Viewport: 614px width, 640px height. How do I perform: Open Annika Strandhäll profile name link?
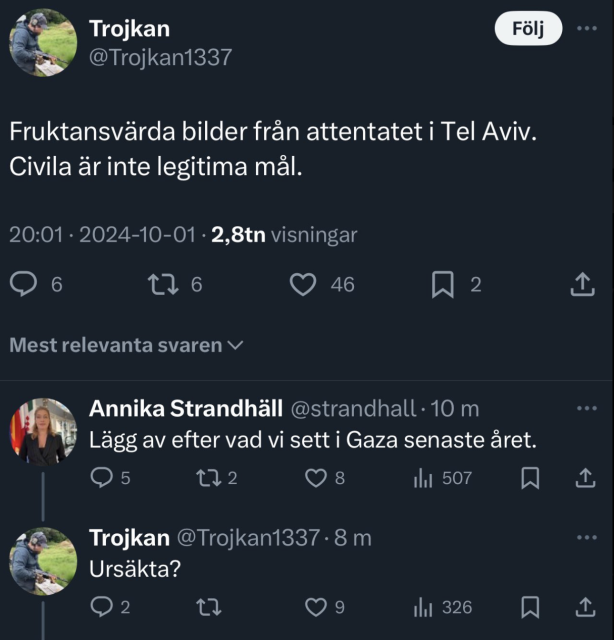click(x=185, y=408)
